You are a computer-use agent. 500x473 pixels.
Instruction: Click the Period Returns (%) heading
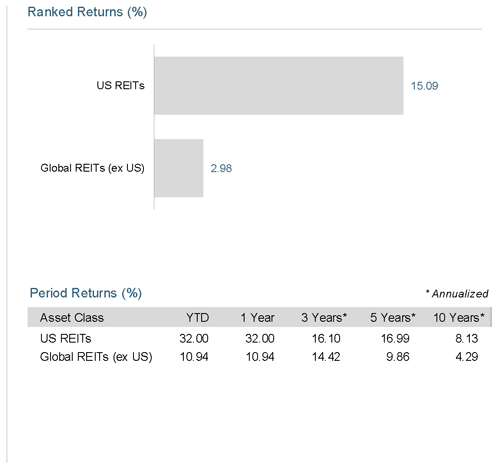86,293
